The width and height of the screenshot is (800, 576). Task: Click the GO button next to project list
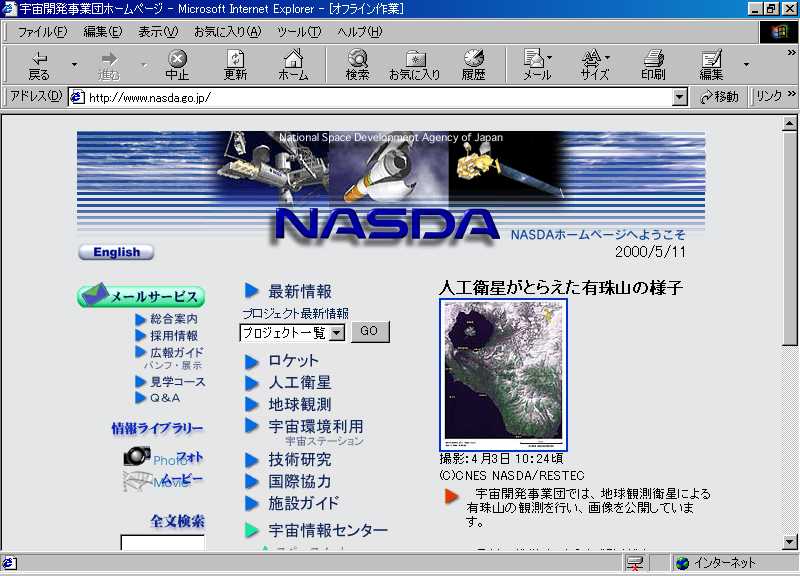(x=369, y=332)
